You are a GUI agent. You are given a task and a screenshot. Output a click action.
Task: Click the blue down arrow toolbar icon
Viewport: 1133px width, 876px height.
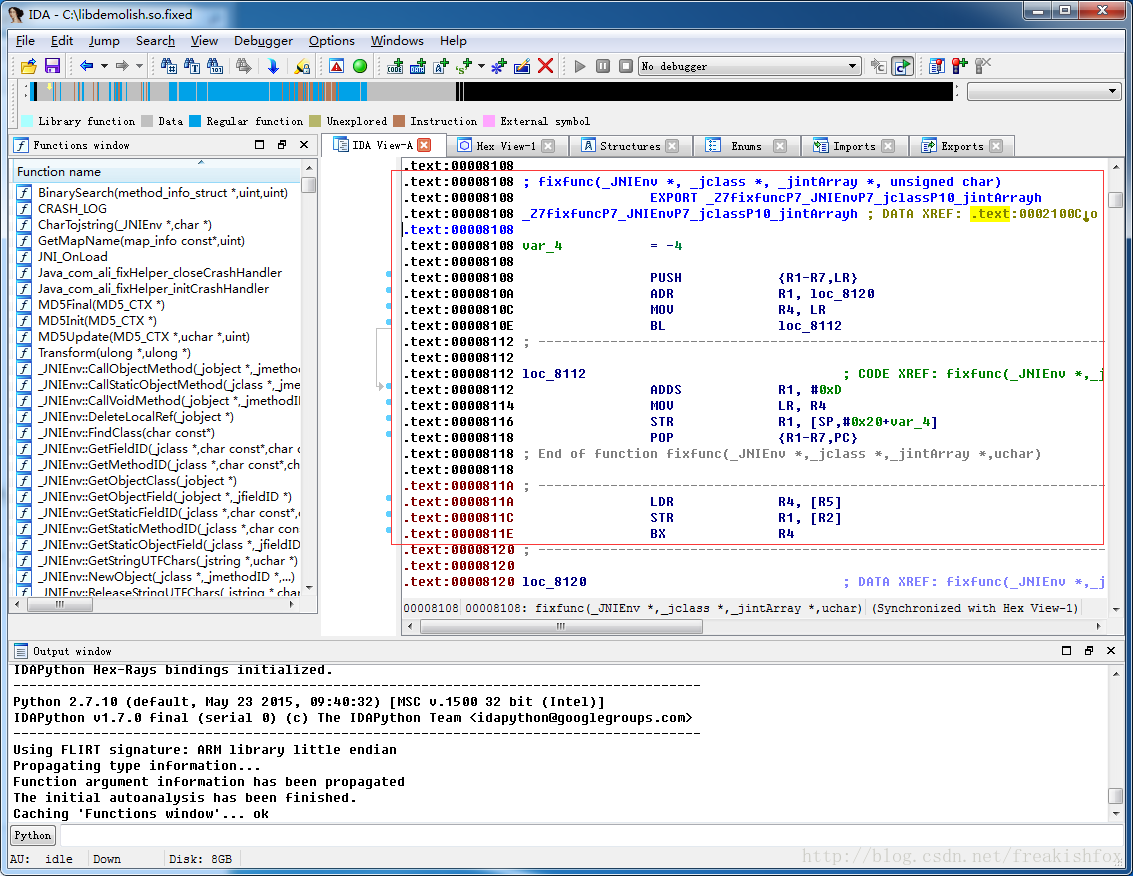pyautogui.click(x=272, y=66)
